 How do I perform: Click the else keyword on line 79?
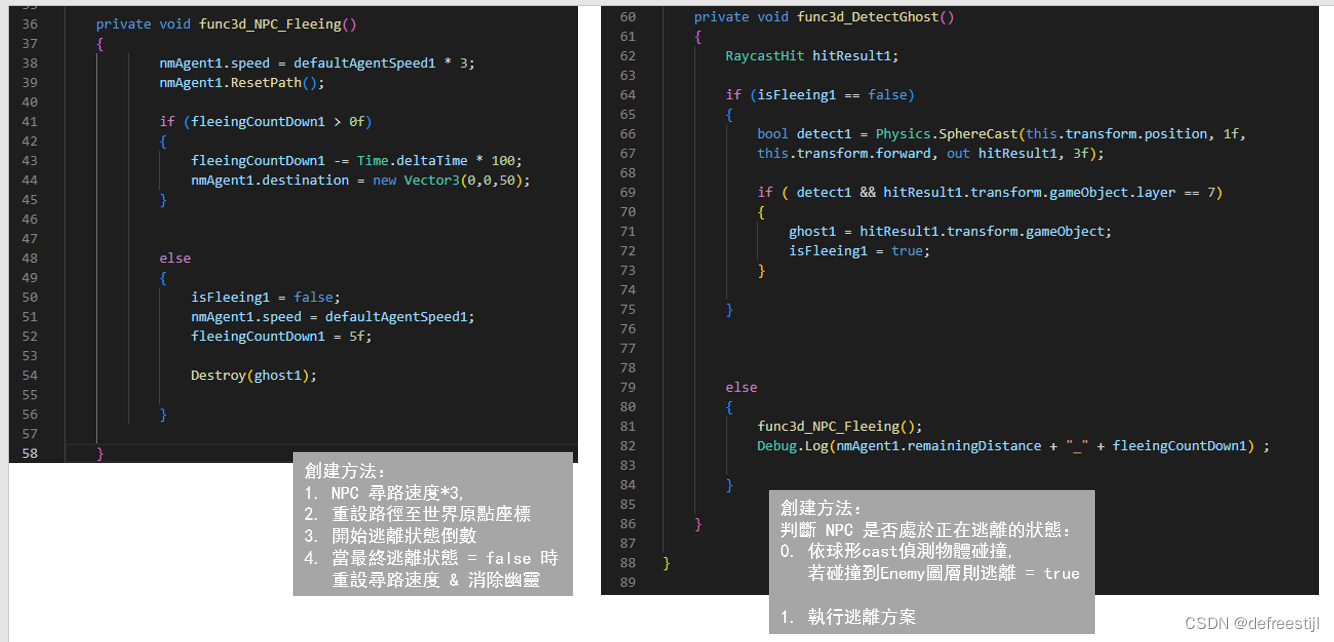[740, 387]
